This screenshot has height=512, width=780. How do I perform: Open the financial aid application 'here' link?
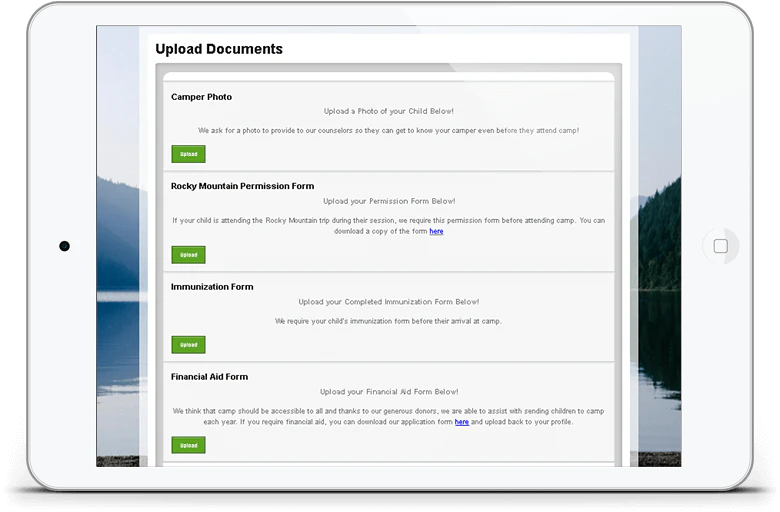462,422
